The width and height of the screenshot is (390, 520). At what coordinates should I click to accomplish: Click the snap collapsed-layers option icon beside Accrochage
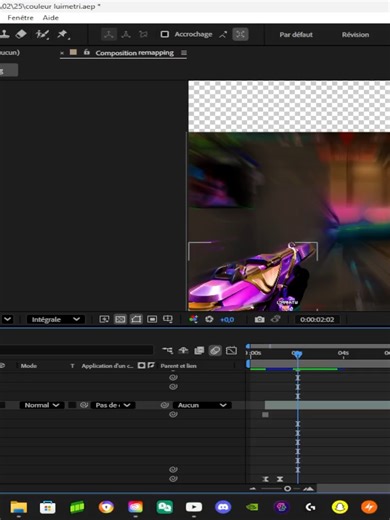pos(223,34)
